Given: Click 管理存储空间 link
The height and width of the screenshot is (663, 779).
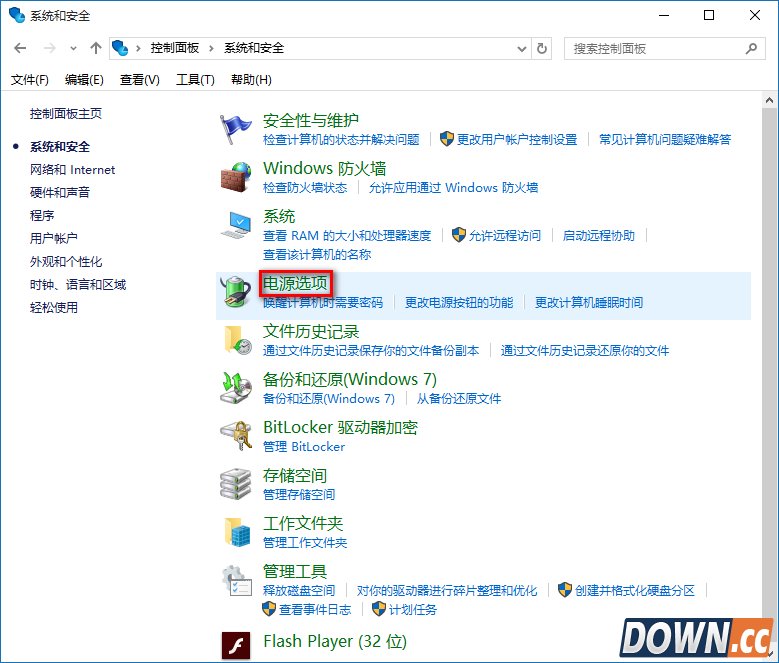Looking at the screenshot, I should (x=299, y=495).
